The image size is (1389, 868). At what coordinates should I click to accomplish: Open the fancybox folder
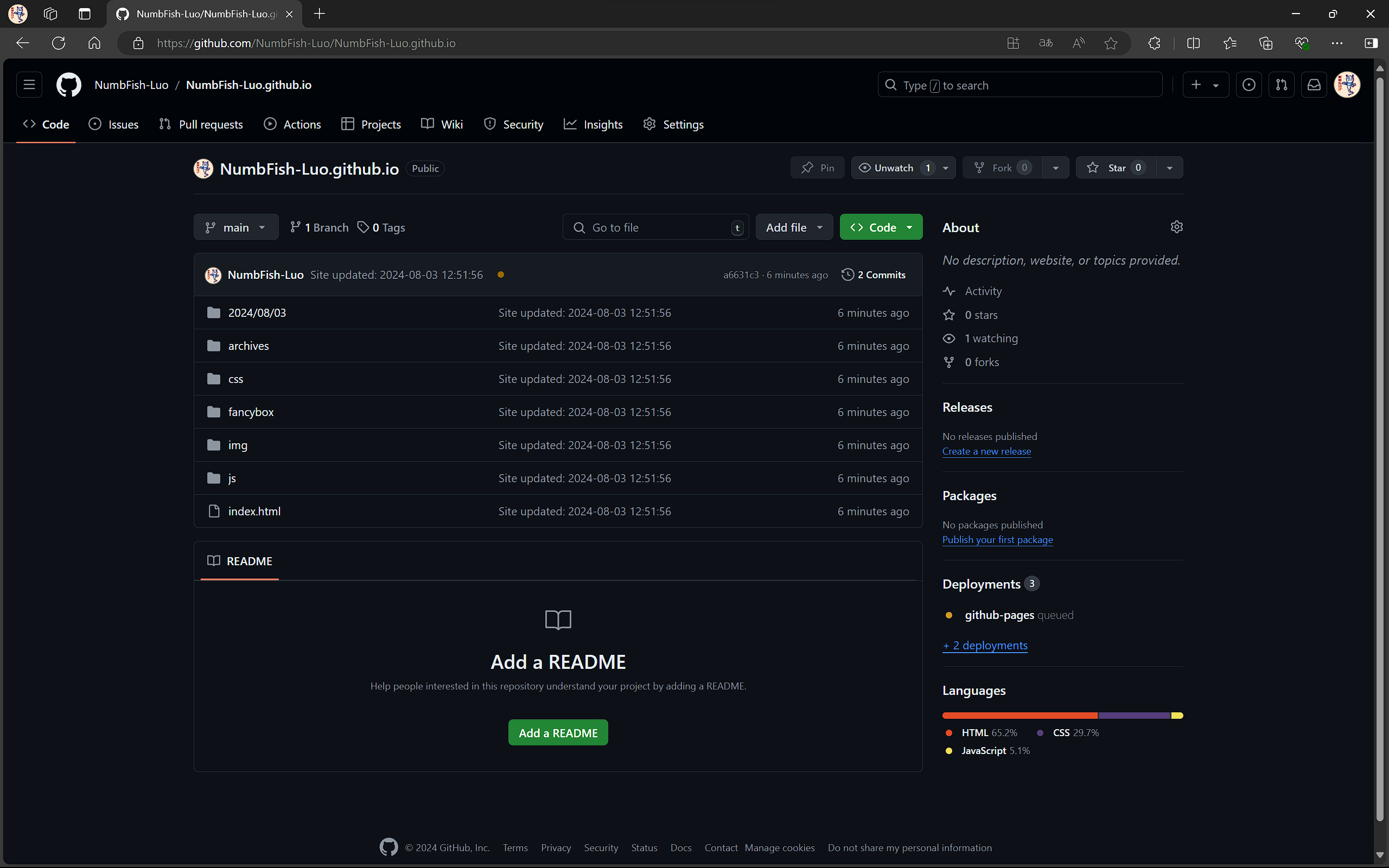tap(251, 412)
